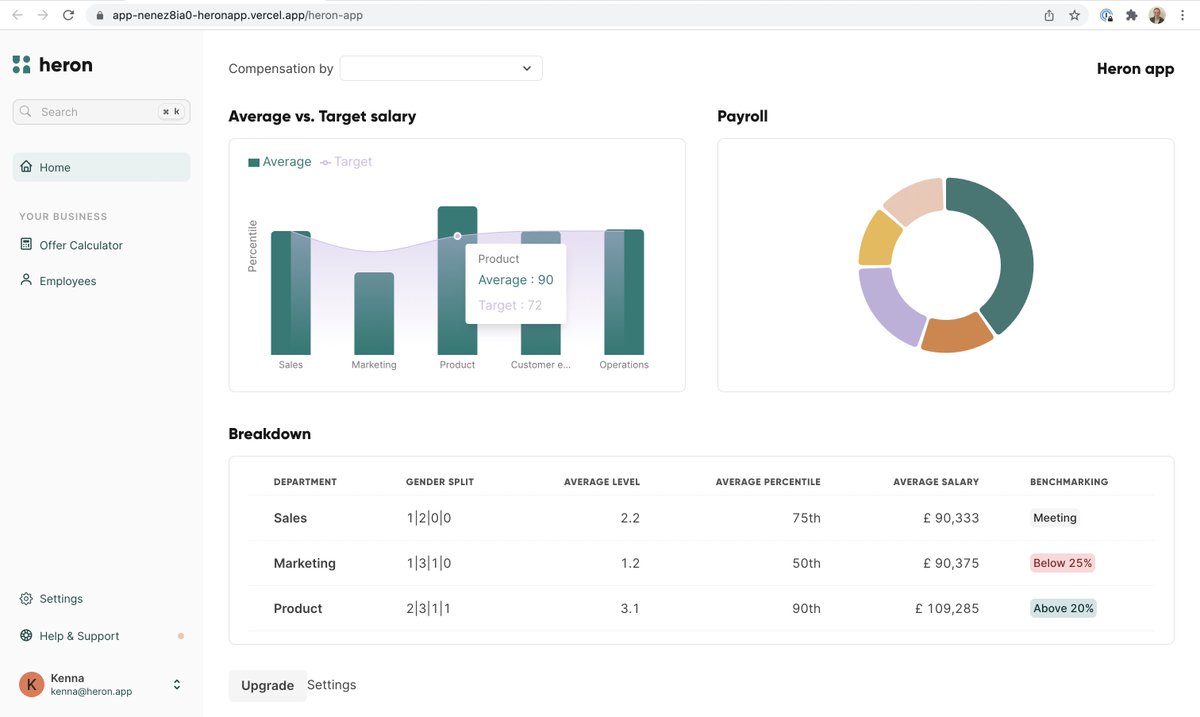Click the blue extension icon in the browser toolbar
Image resolution: width=1200 pixels, height=717 pixels.
point(1107,15)
